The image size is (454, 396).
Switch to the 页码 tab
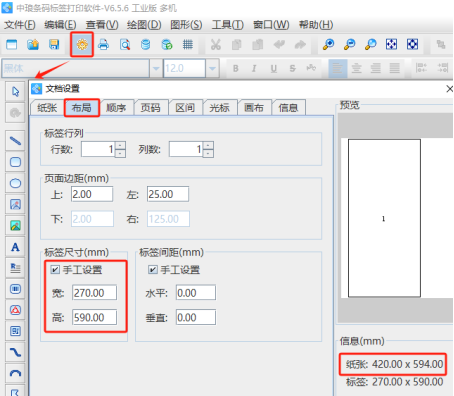pos(150,108)
